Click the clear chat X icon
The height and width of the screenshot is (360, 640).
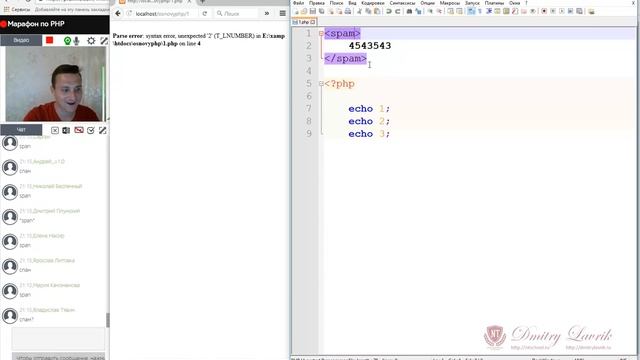tap(55, 130)
